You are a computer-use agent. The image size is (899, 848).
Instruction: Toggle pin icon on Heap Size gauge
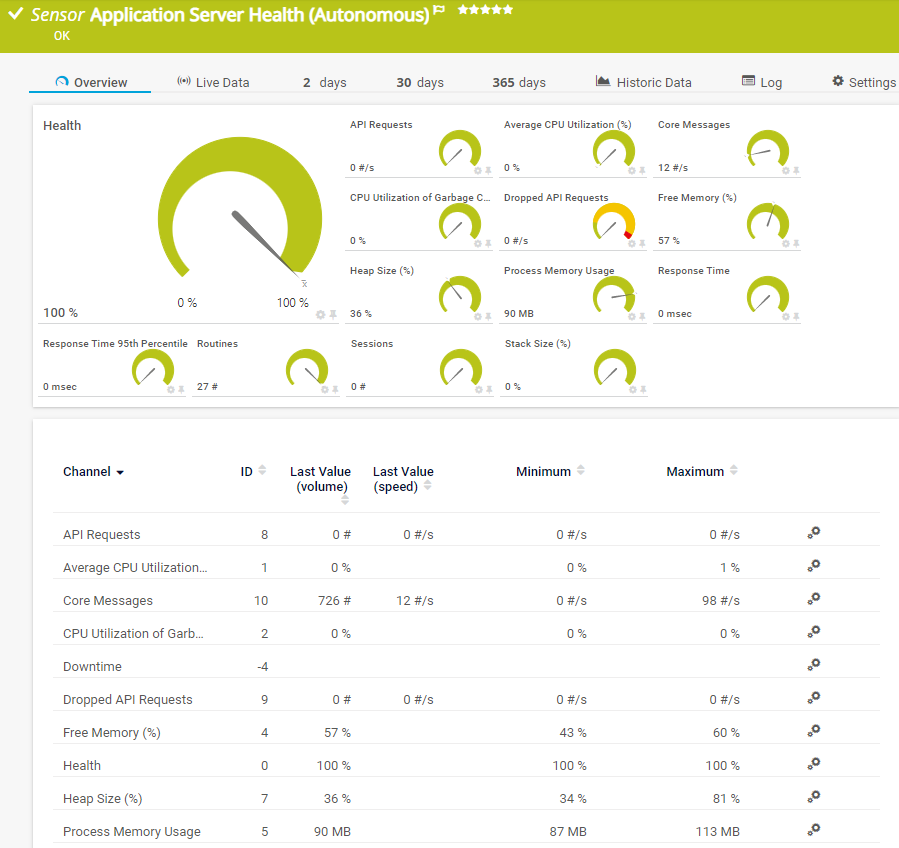(x=488, y=317)
